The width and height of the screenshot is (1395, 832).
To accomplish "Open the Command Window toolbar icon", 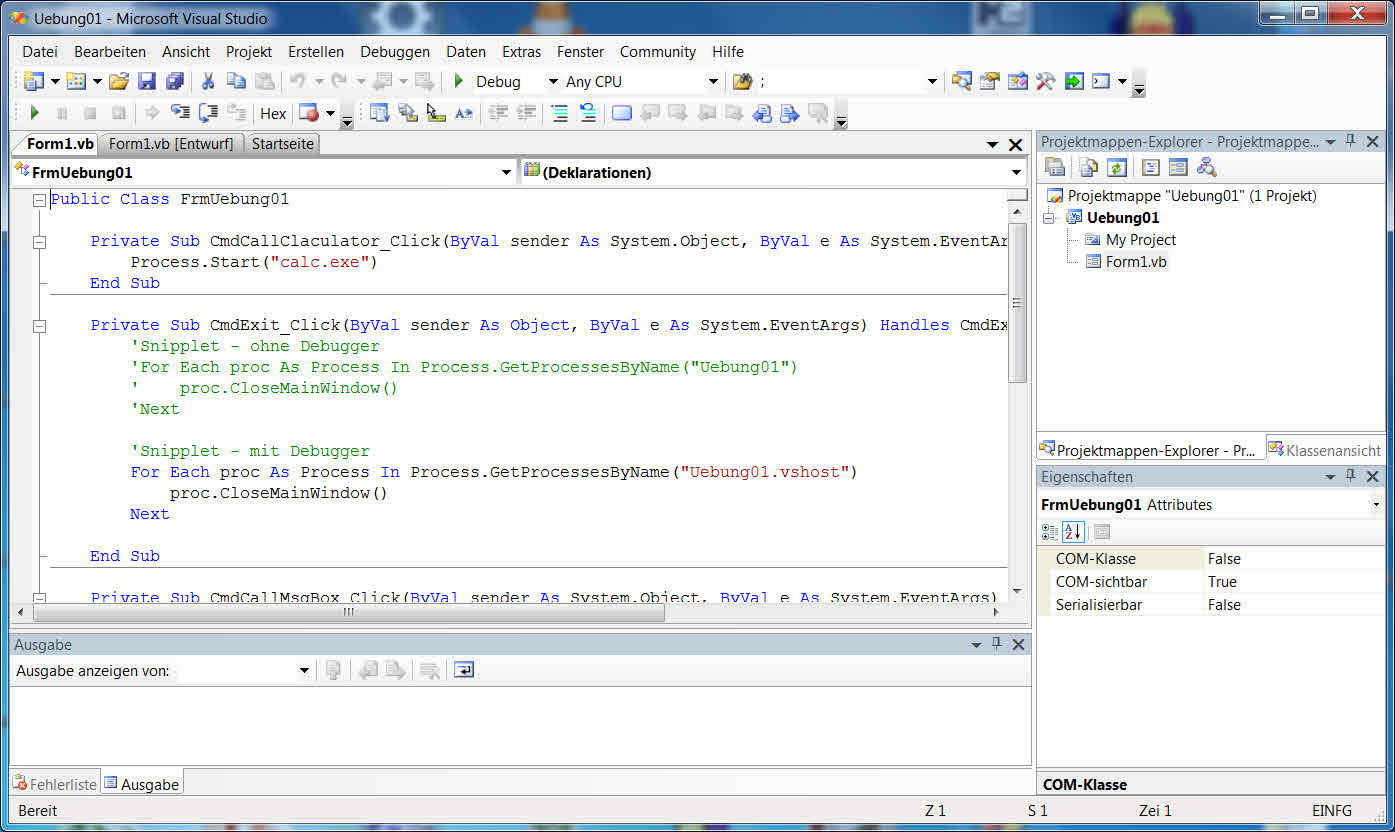I will click(1101, 81).
